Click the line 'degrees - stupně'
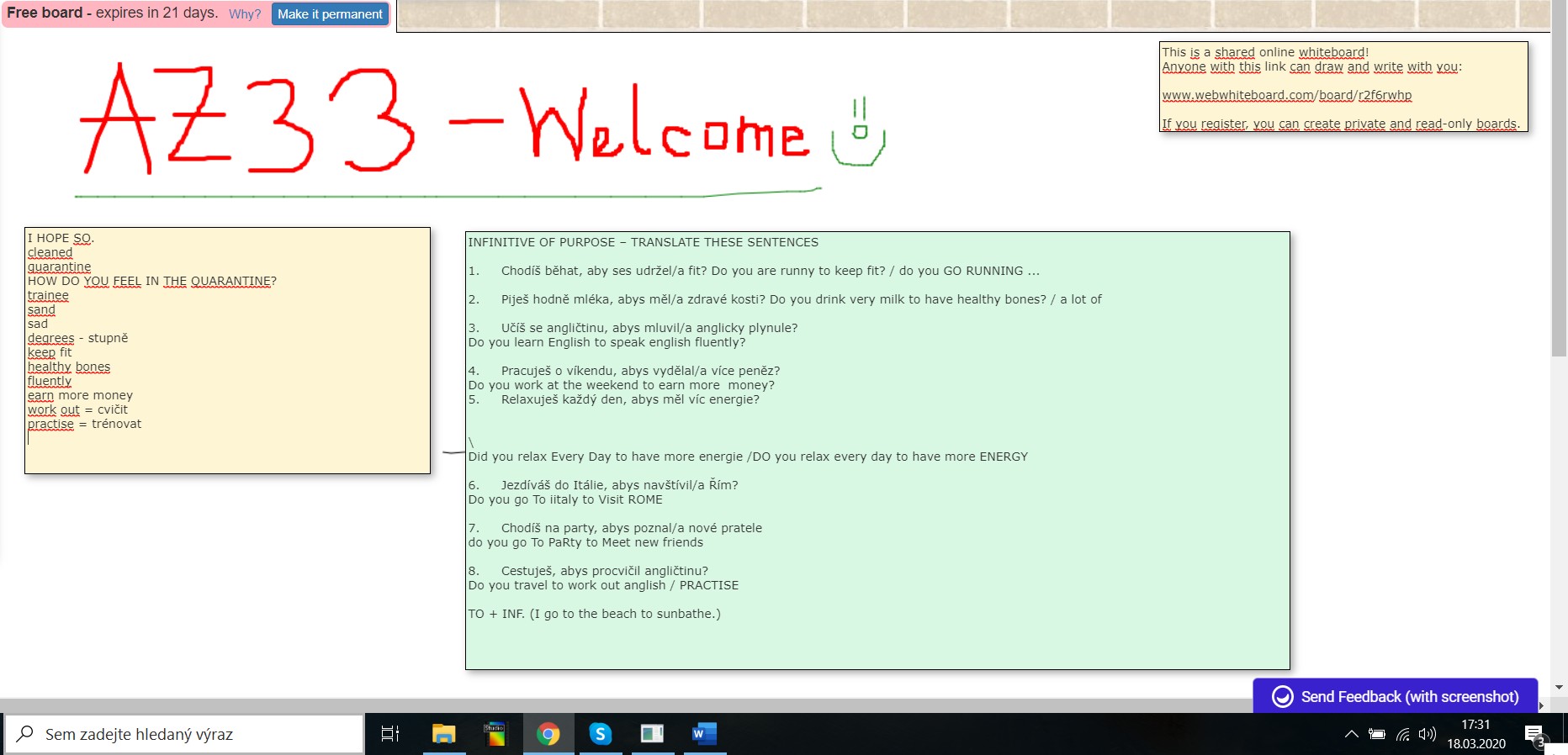Viewport: 1568px width, 755px height. pos(77,338)
